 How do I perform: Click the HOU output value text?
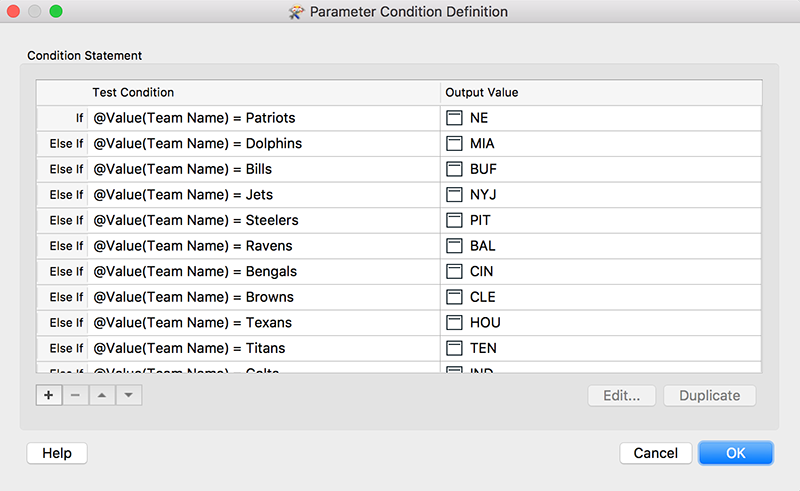pos(485,322)
